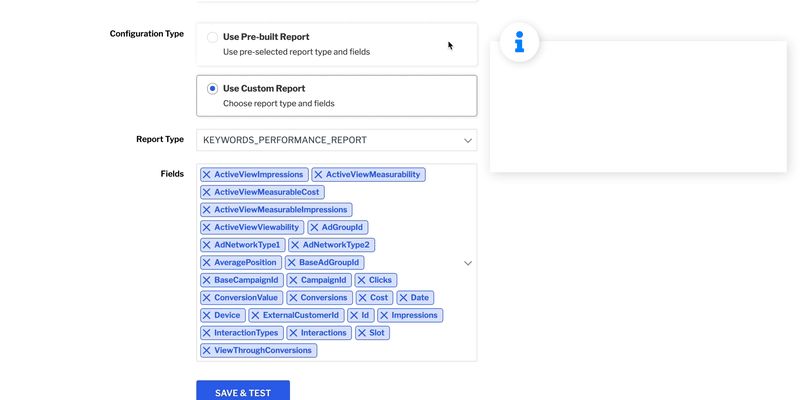Click the blue info icon

click(x=519, y=42)
